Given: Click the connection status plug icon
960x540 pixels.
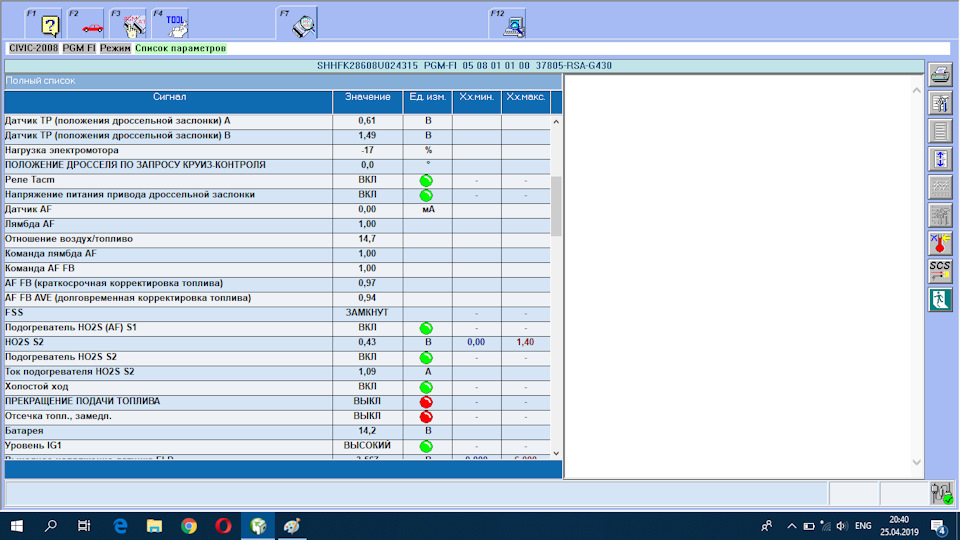Looking at the screenshot, I should (x=941, y=493).
